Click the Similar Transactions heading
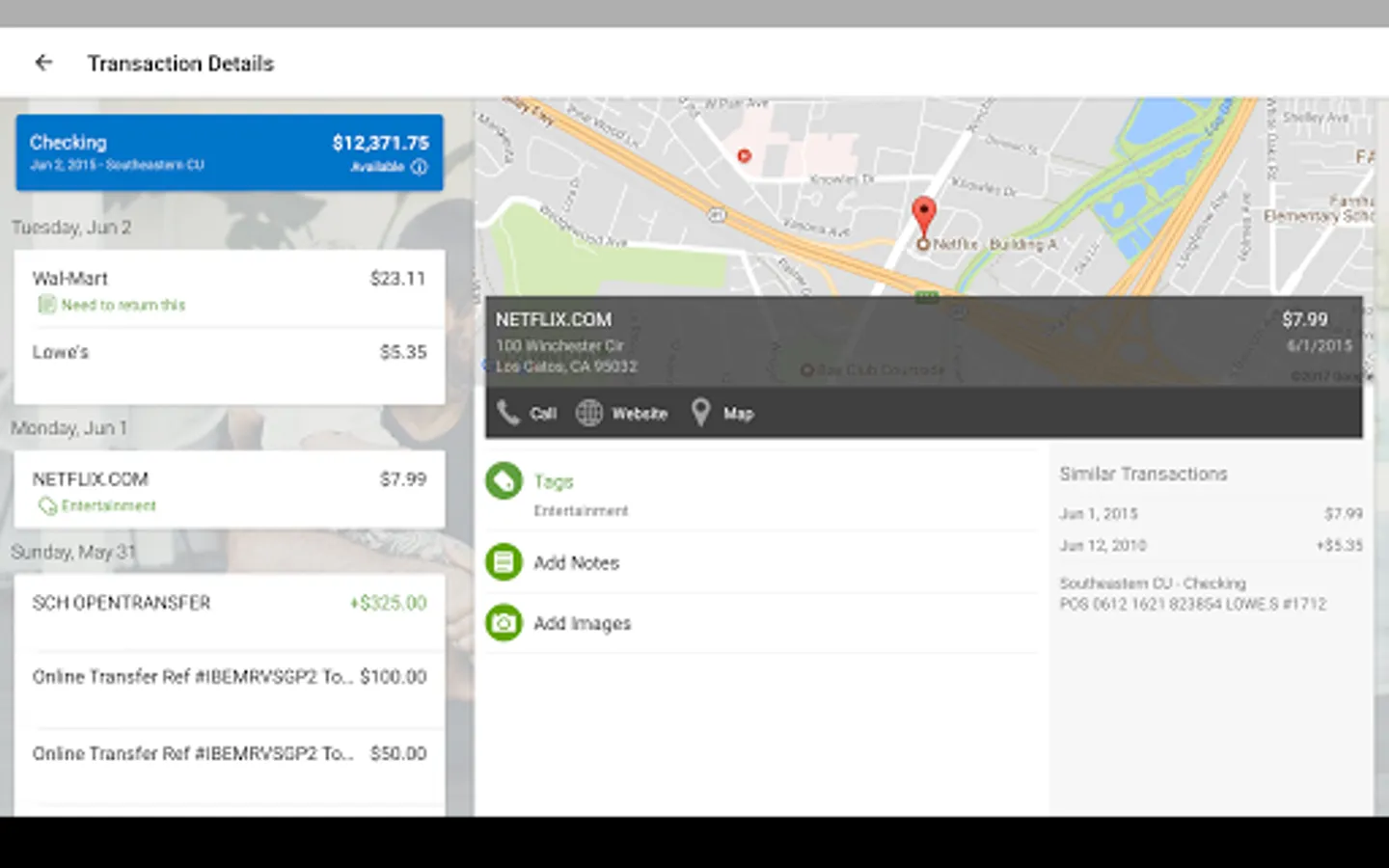The image size is (1389, 868). coord(1144,474)
